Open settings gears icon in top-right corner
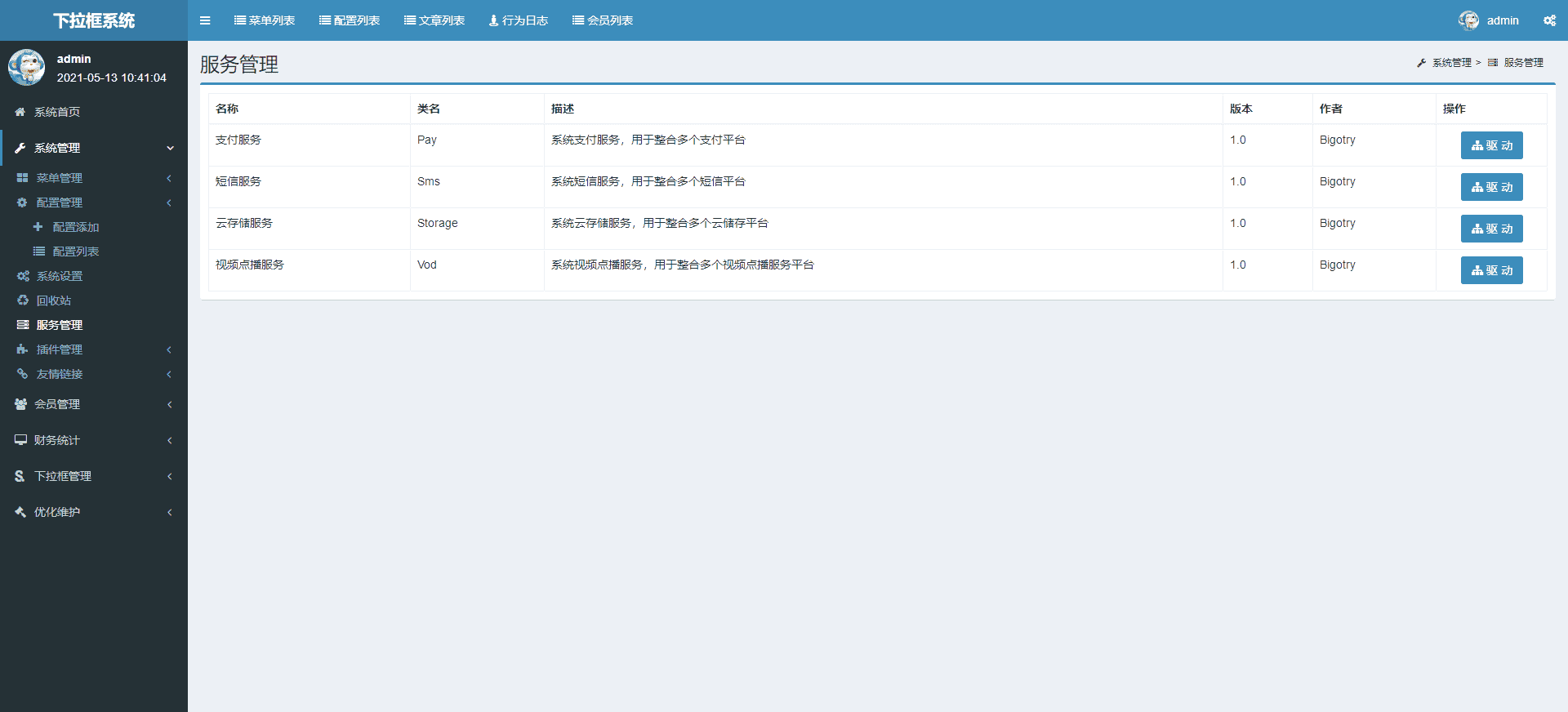 [1549, 20]
